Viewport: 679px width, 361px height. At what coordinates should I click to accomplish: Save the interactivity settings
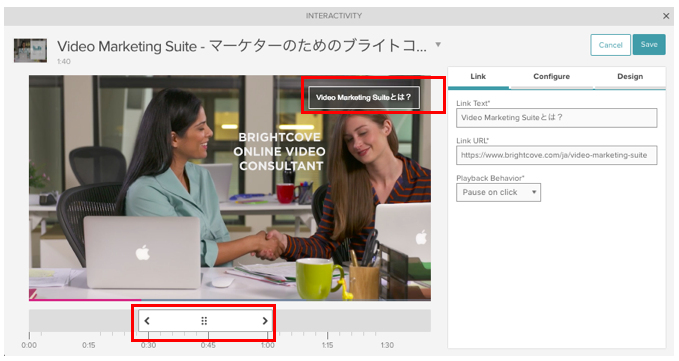click(x=649, y=45)
